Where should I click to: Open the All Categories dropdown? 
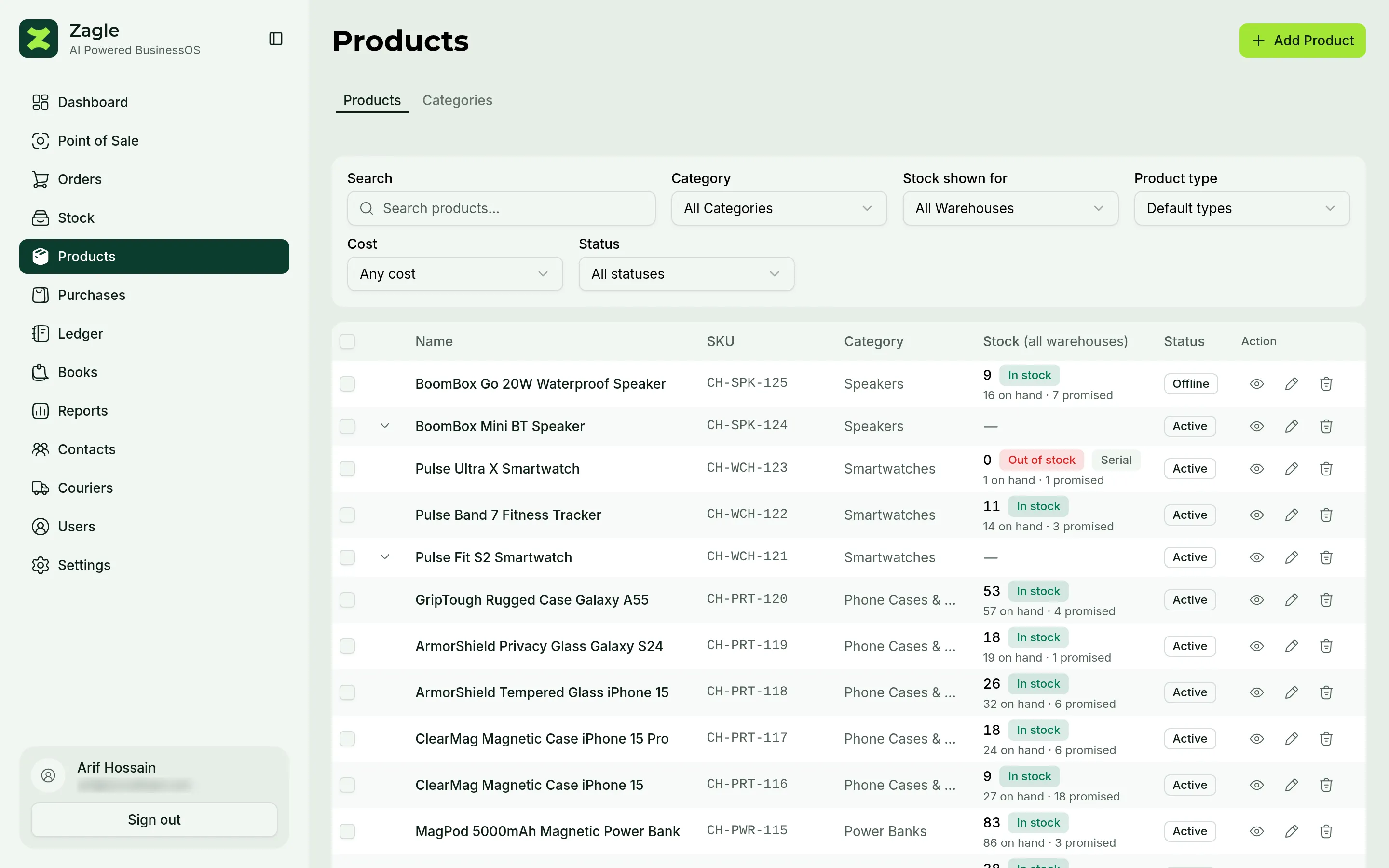click(x=779, y=208)
